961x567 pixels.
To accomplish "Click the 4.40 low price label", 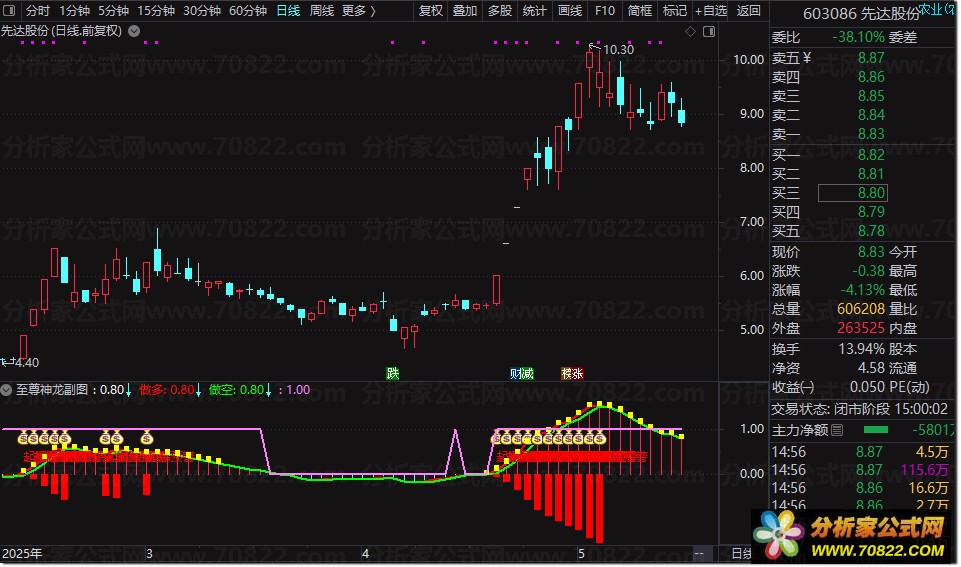I will (x=26, y=362).
